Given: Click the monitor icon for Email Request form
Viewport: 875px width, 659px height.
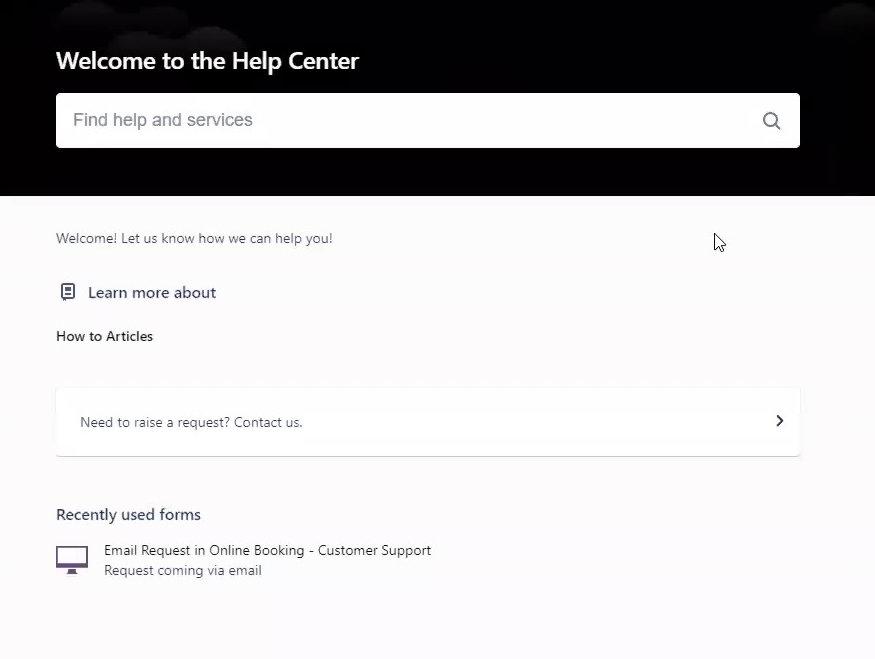Looking at the screenshot, I should click(72, 560).
